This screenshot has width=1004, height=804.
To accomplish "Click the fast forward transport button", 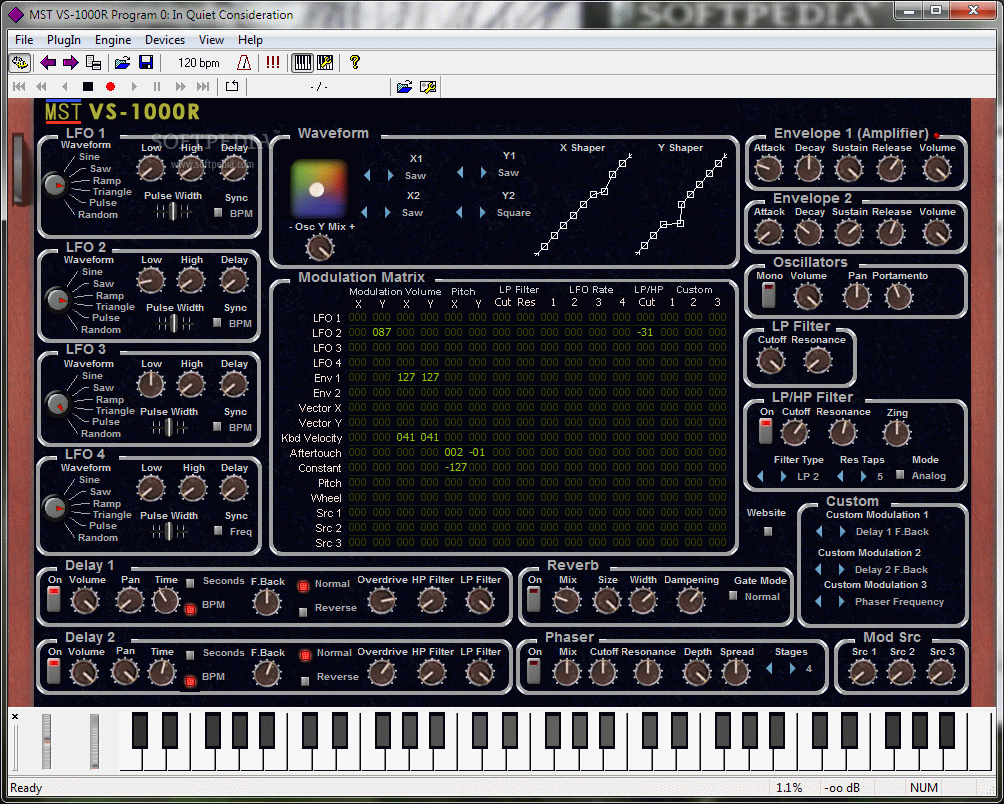I will click(x=181, y=86).
